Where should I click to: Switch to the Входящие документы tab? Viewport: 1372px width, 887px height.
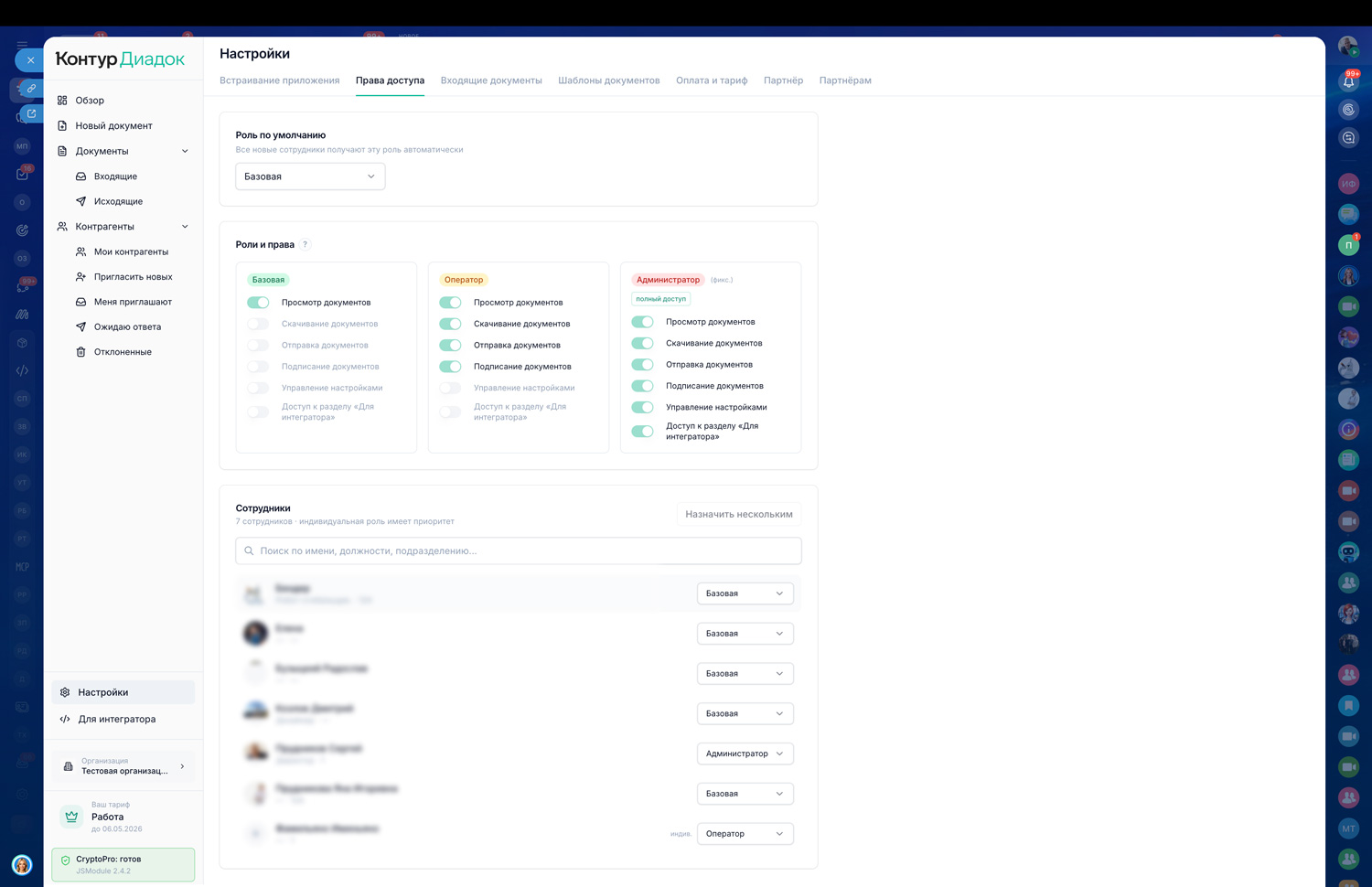click(x=491, y=80)
